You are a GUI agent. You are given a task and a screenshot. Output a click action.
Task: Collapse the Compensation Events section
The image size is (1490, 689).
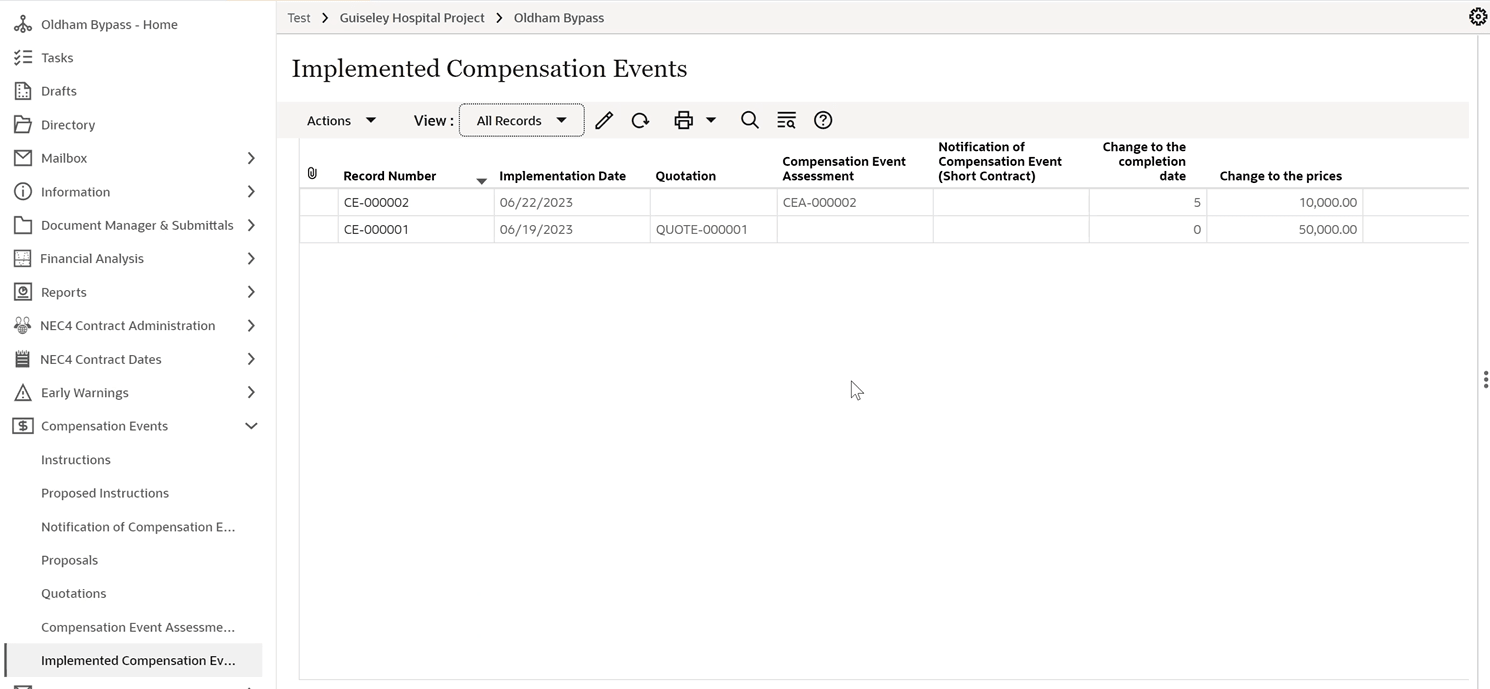click(x=251, y=425)
